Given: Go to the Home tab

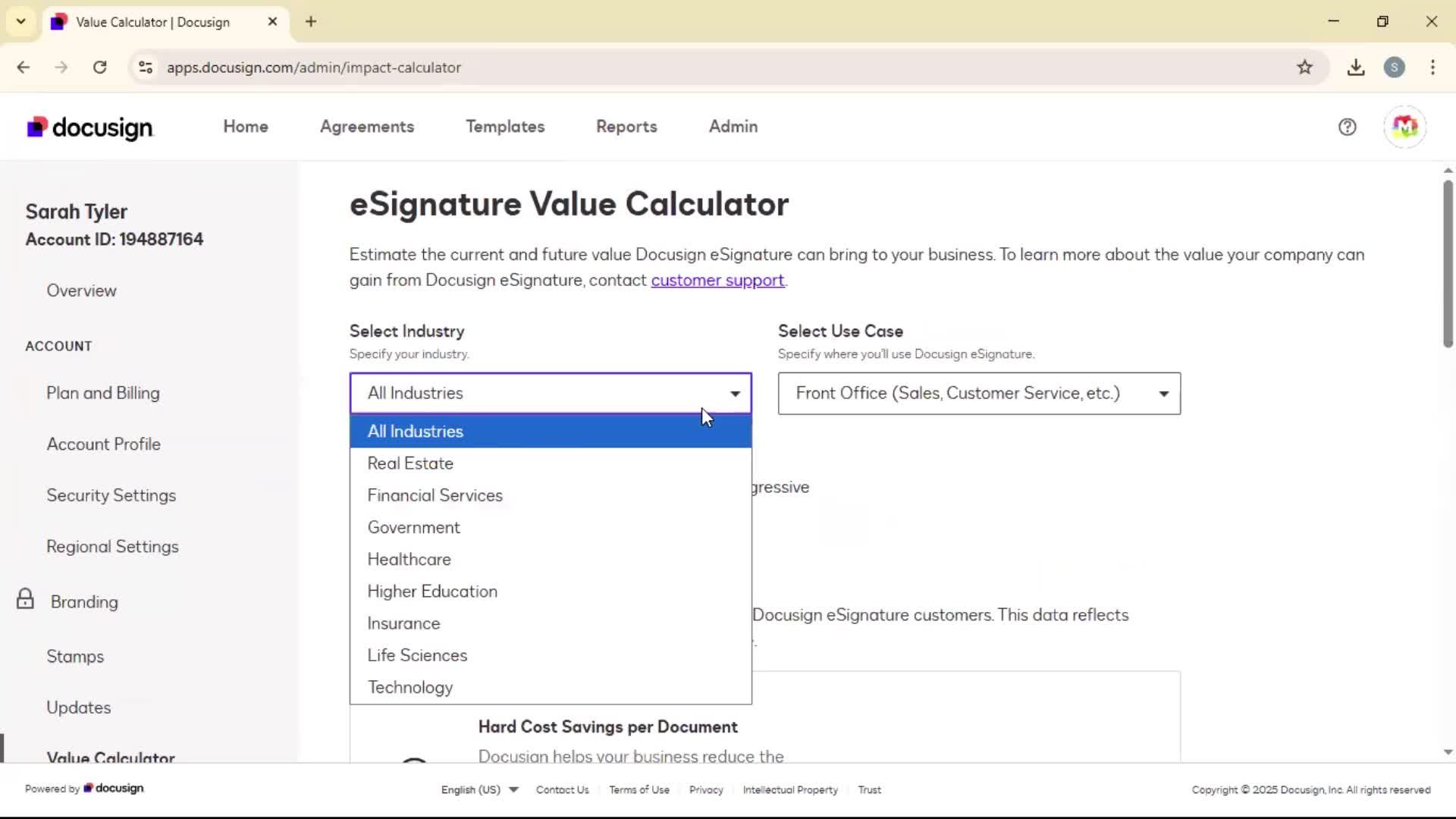Looking at the screenshot, I should pyautogui.click(x=246, y=127).
